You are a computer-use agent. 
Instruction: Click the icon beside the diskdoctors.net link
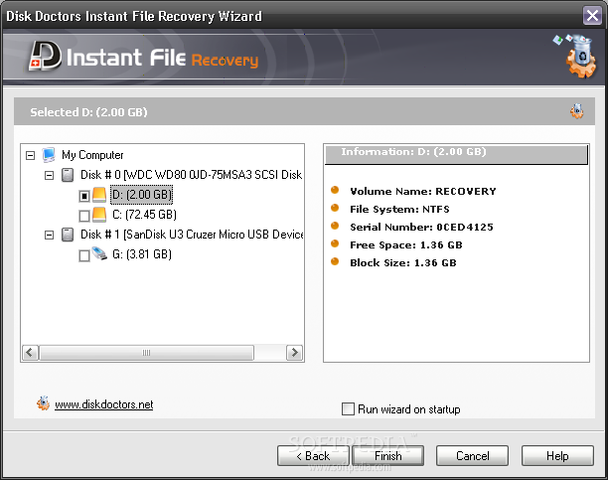click(43, 404)
